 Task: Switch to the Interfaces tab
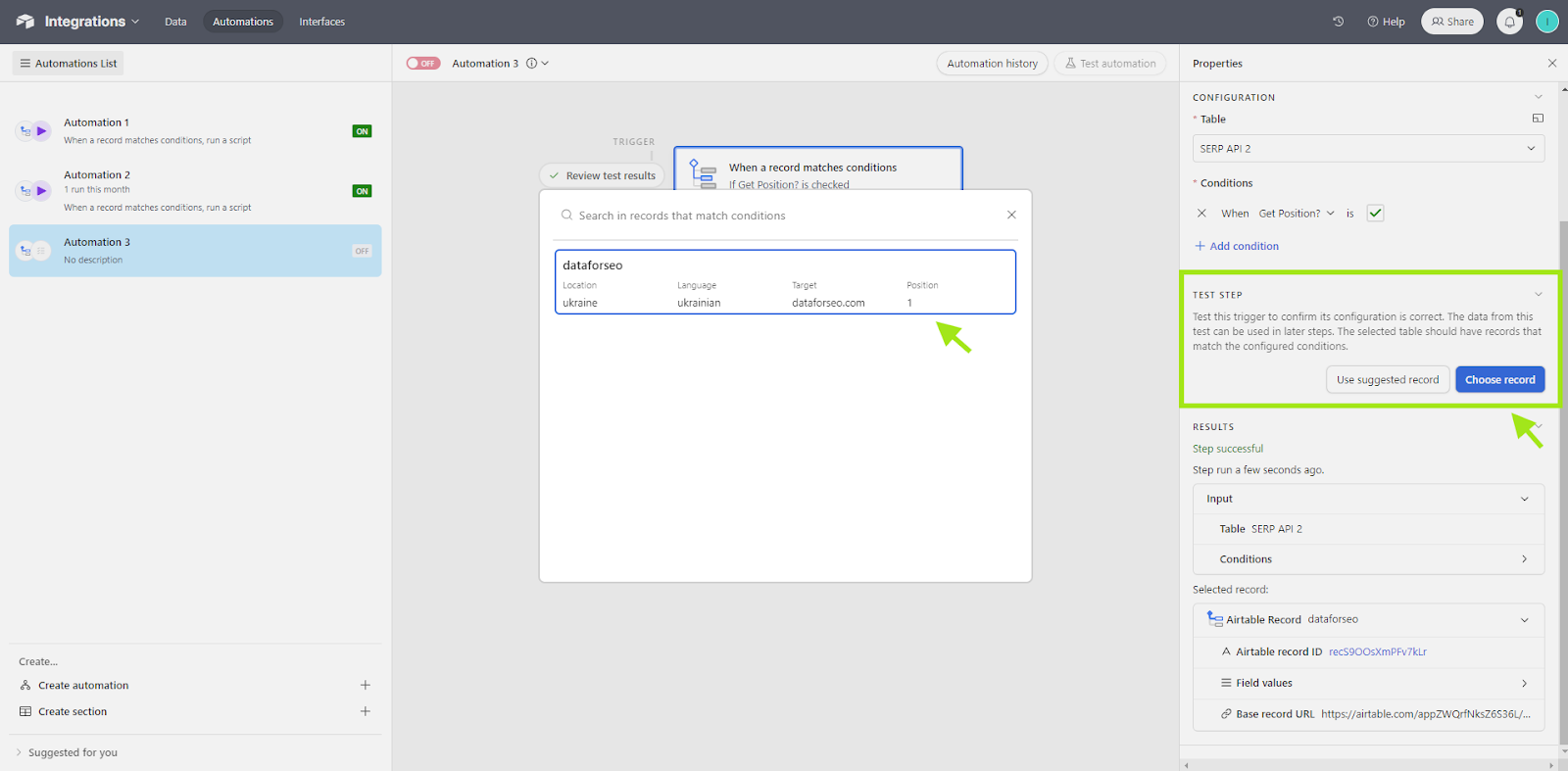321,22
